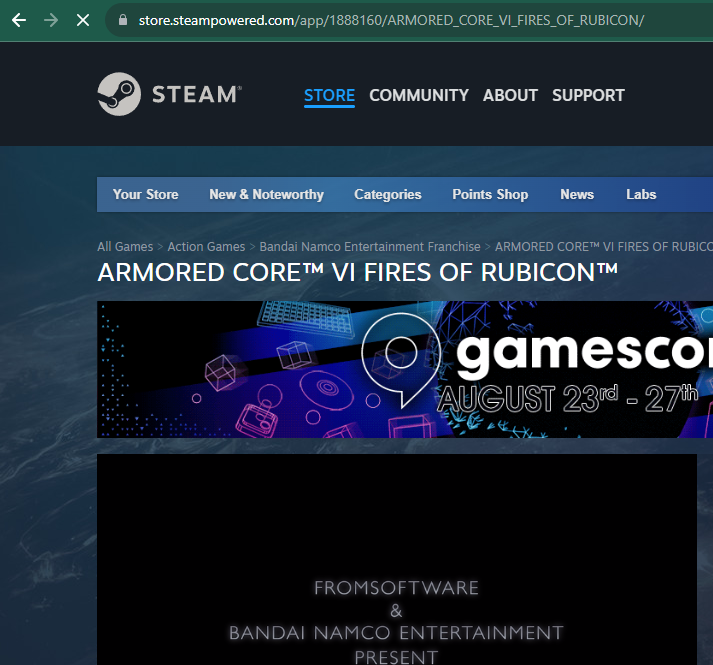713x665 pixels.
Task: Open the News tab
Action: [x=577, y=194]
